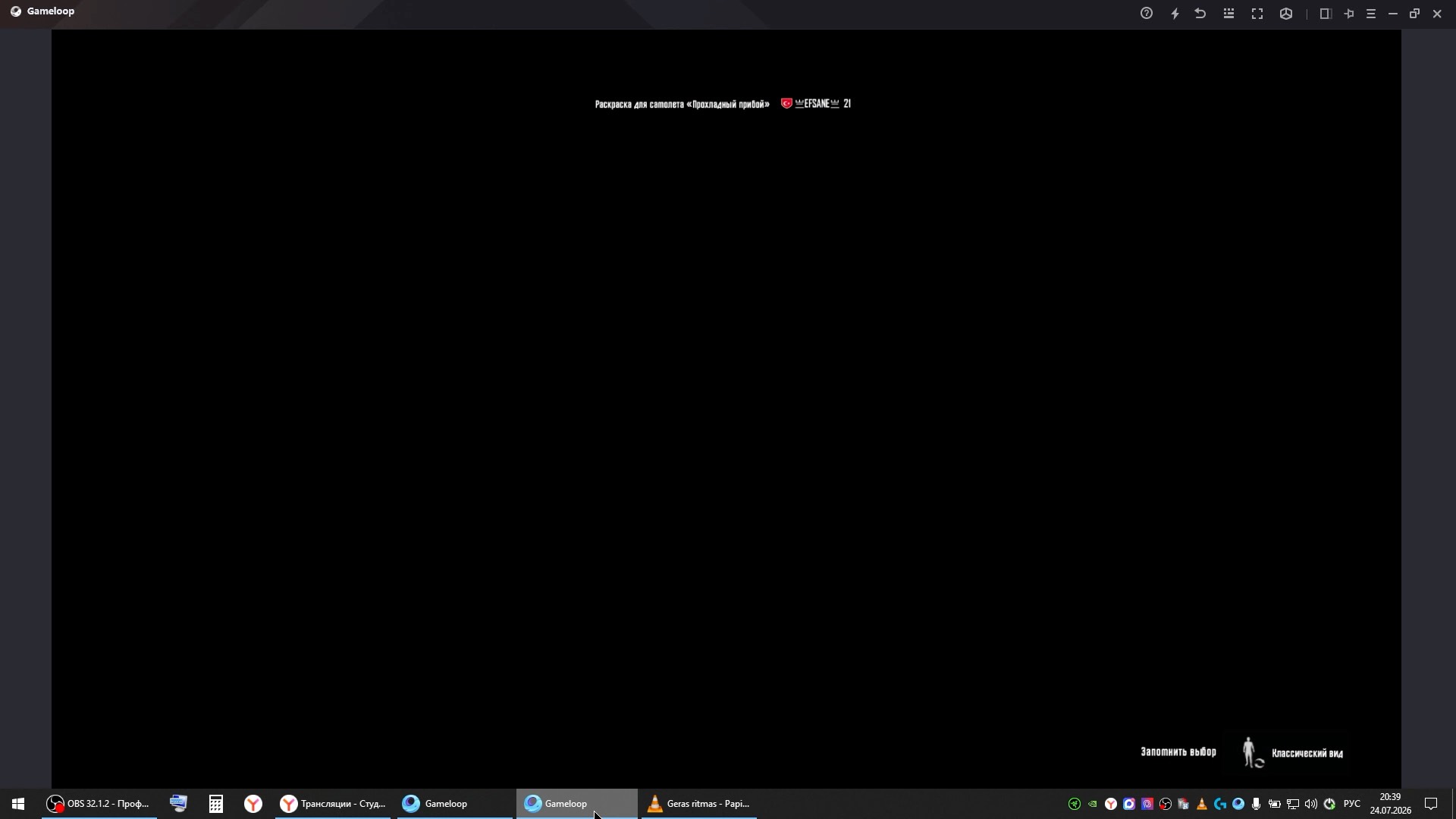This screenshot has width=1456, height=819.
Task: Switch to 'Классический вид' view
Action: coord(1307,754)
